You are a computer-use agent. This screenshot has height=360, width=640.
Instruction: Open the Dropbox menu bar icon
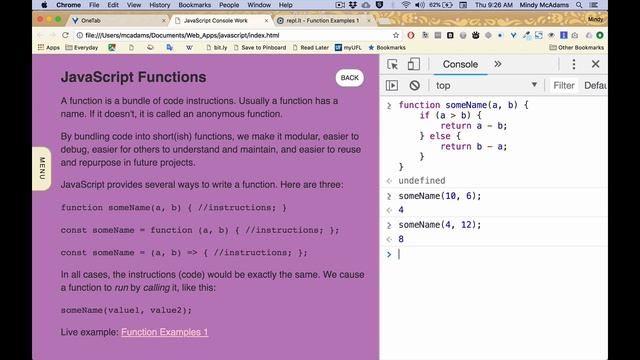353,5
